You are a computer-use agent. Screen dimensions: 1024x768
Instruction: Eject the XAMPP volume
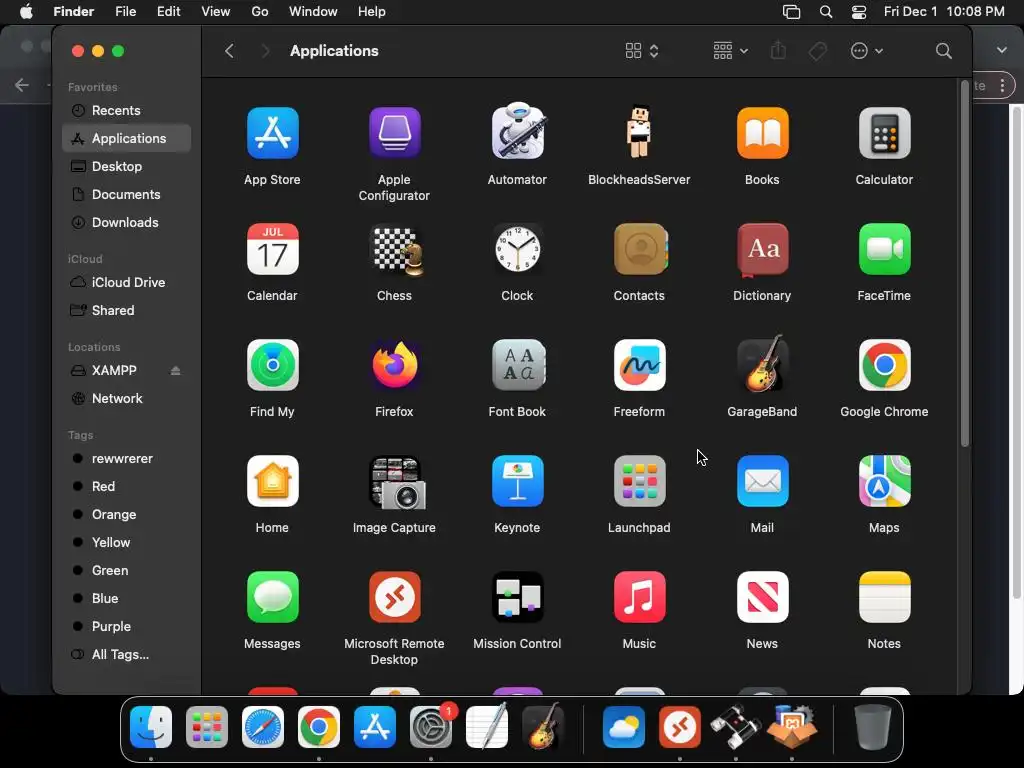[175, 370]
